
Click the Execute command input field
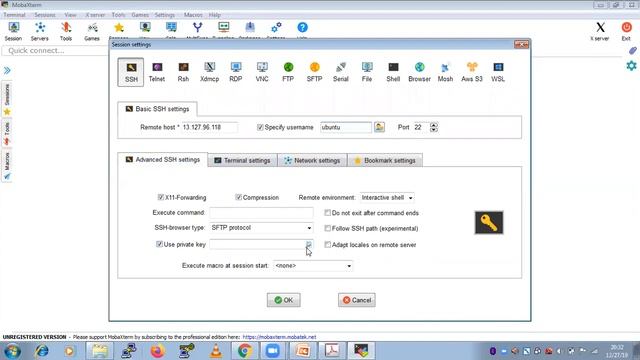(261, 213)
